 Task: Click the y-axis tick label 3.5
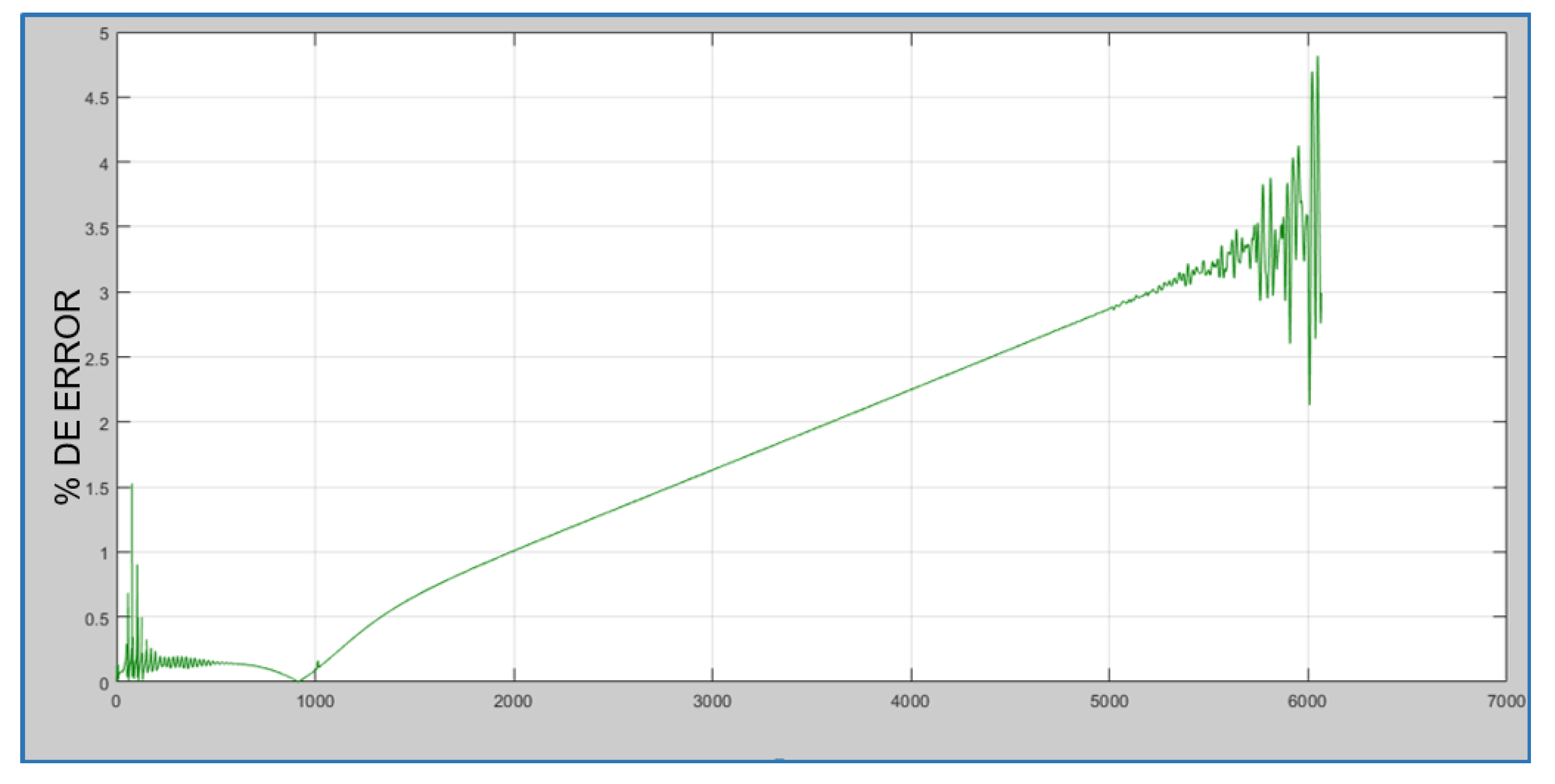pos(97,229)
